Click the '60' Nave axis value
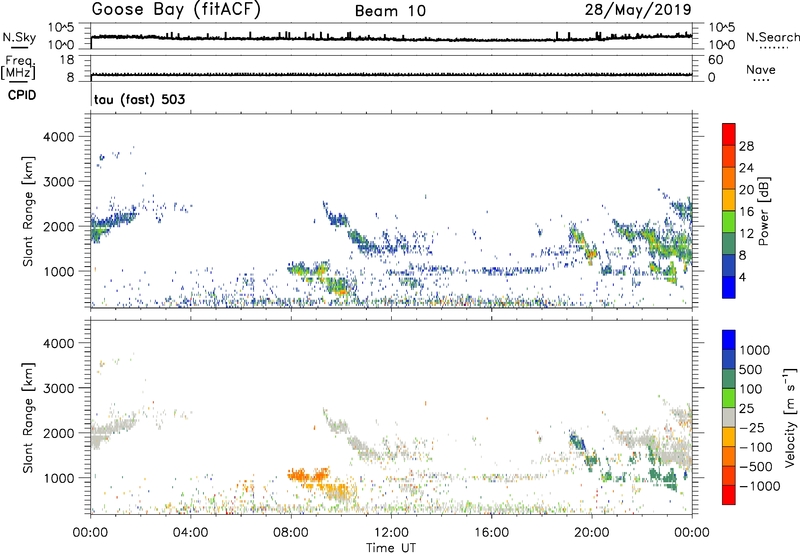This screenshot has height=554, width=800. tap(715, 60)
